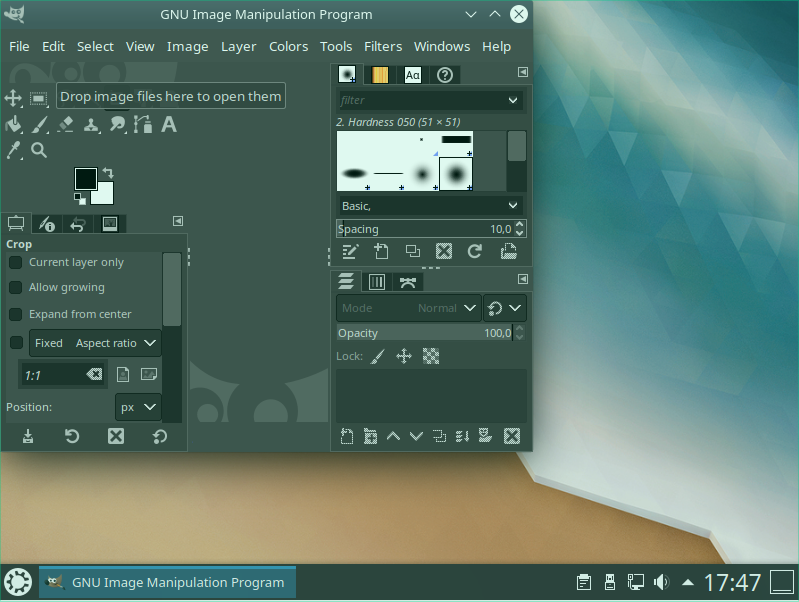Select the Smudge tool
799x602 pixels.
tap(117, 124)
